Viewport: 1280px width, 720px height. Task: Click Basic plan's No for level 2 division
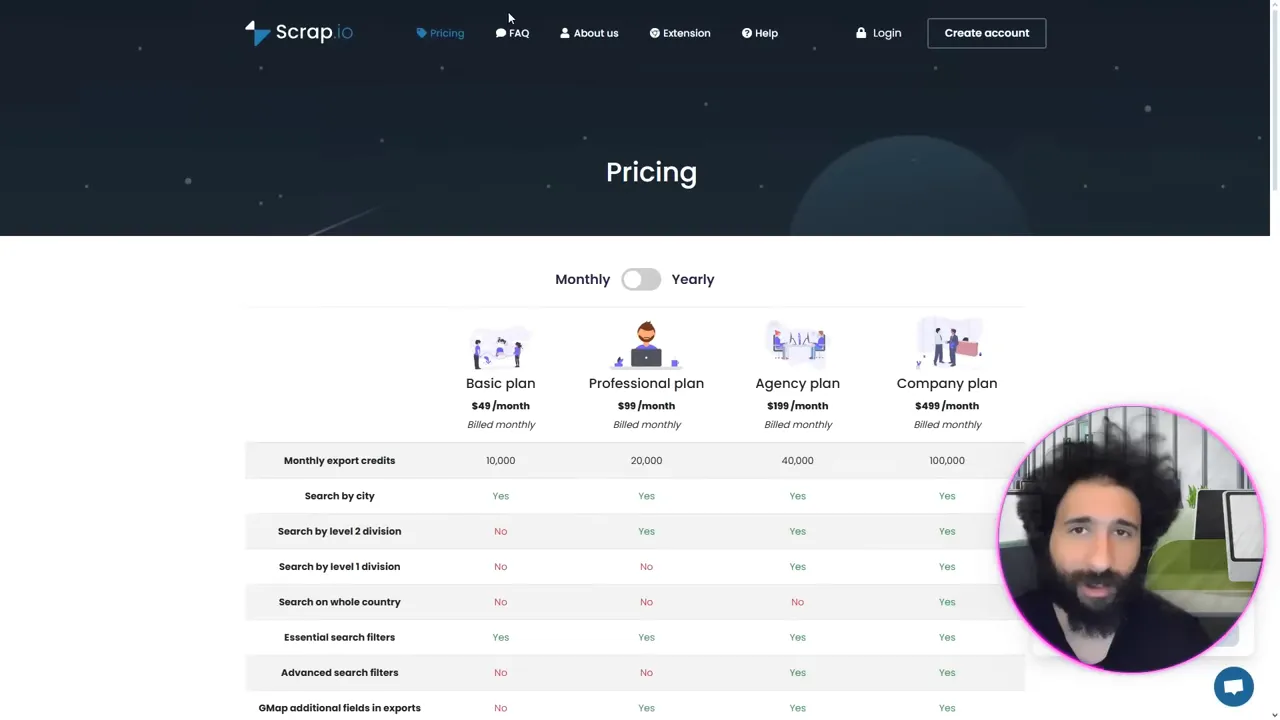[x=500, y=531]
